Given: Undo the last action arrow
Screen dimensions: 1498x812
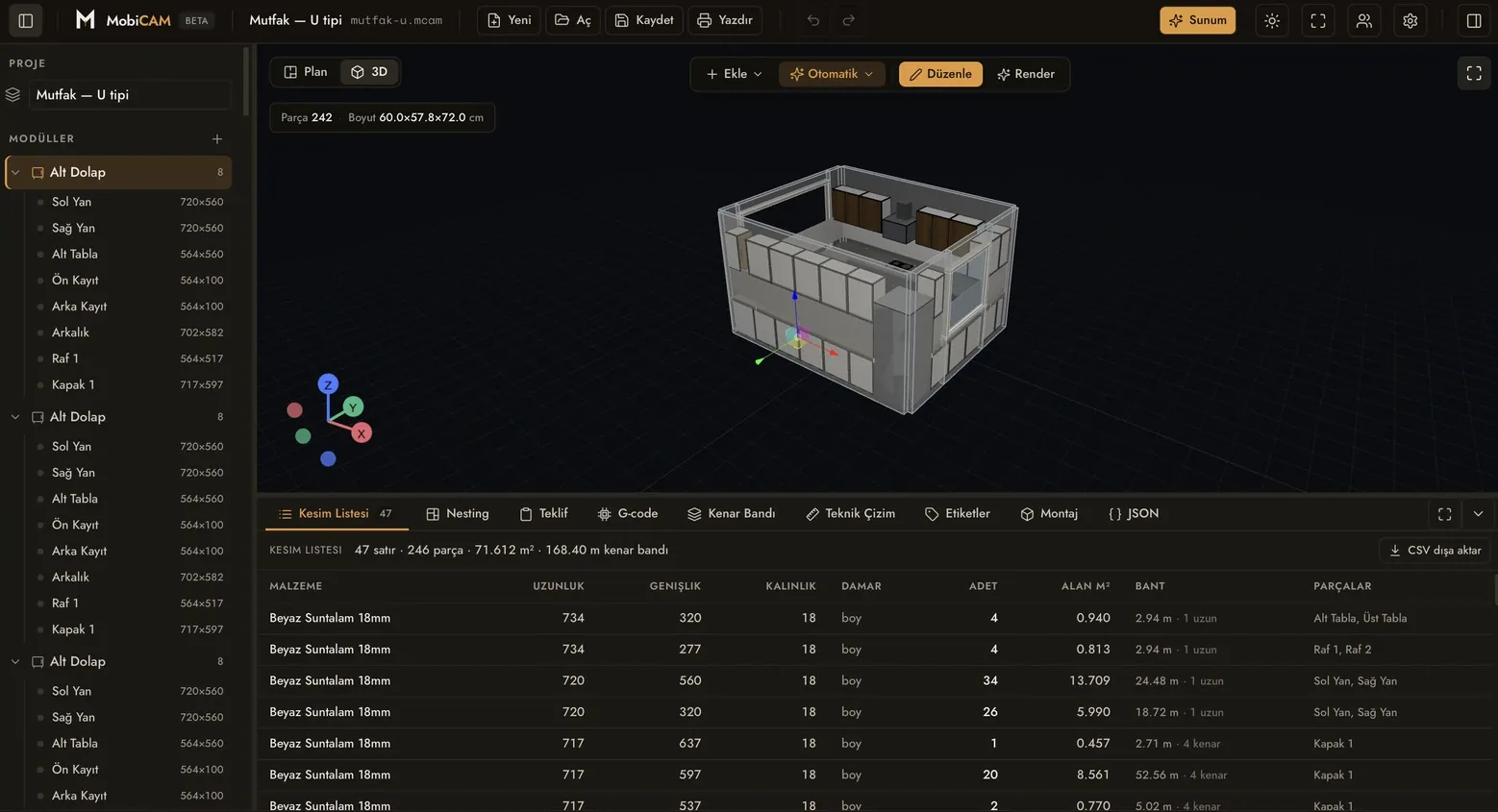Looking at the screenshot, I should click(x=813, y=20).
